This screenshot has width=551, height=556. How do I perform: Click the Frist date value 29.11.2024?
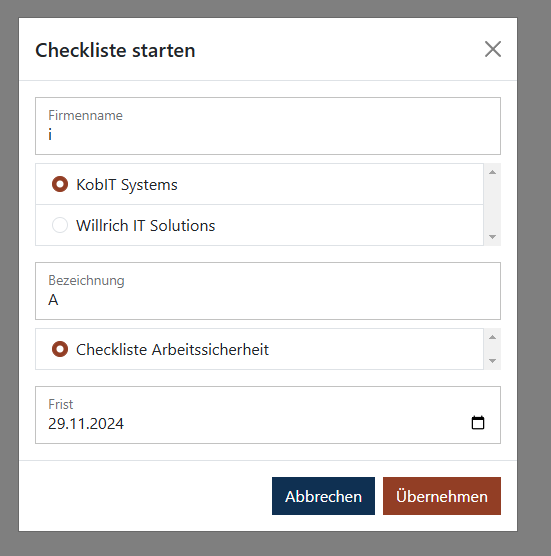[x=86, y=424]
